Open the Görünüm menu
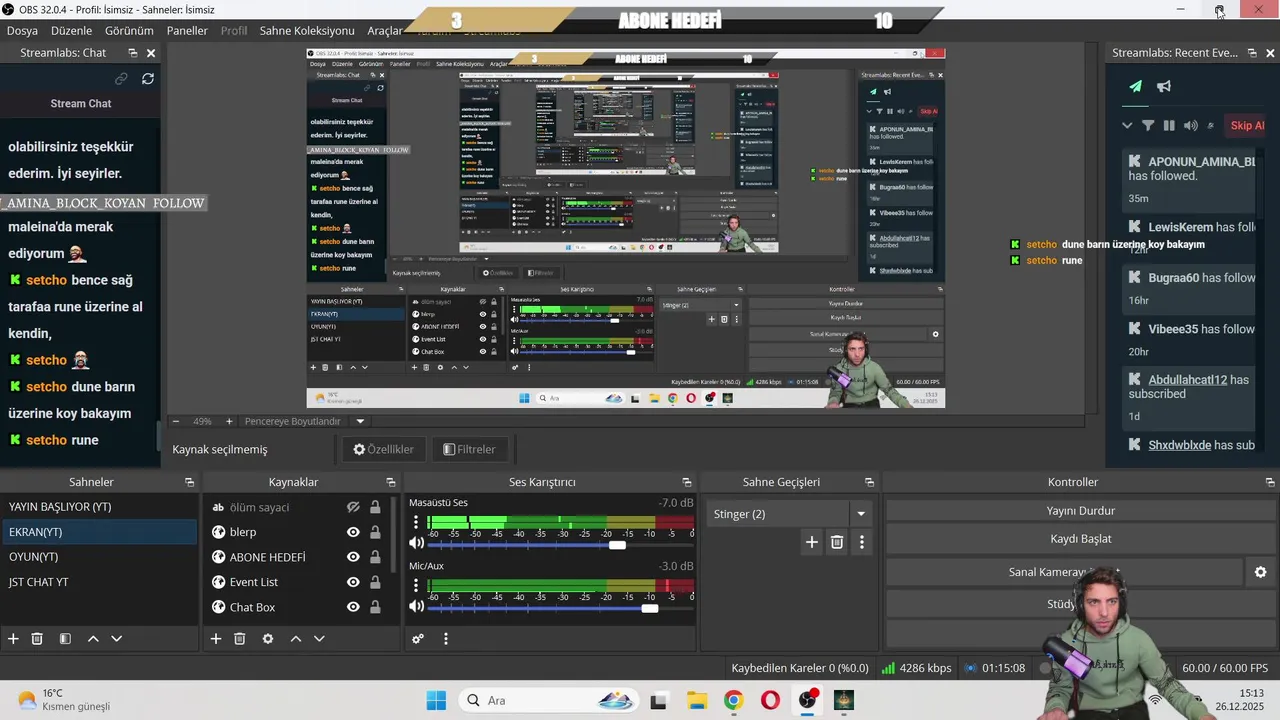 [129, 31]
